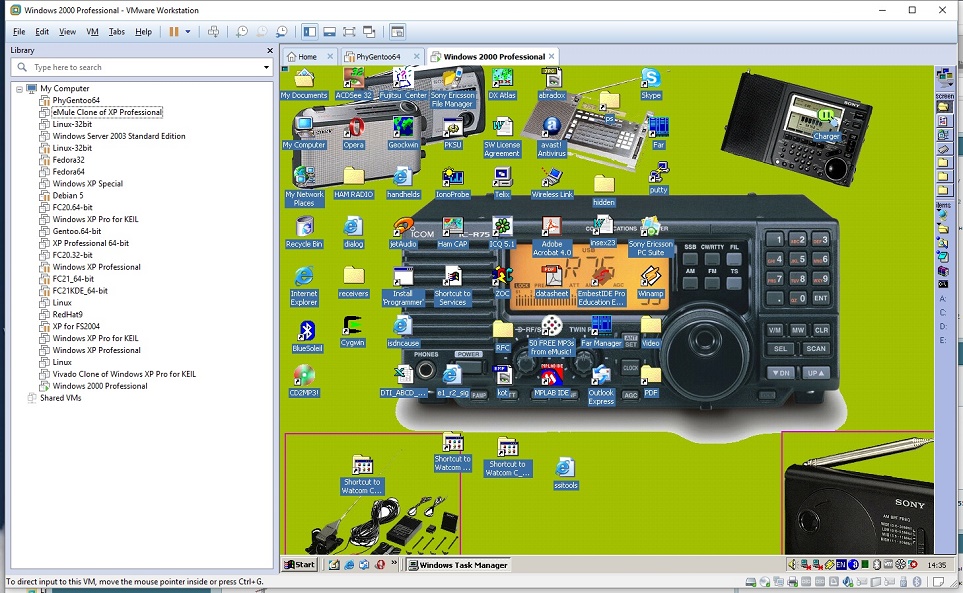
Task: Close the Library panel
Action: tap(270, 50)
